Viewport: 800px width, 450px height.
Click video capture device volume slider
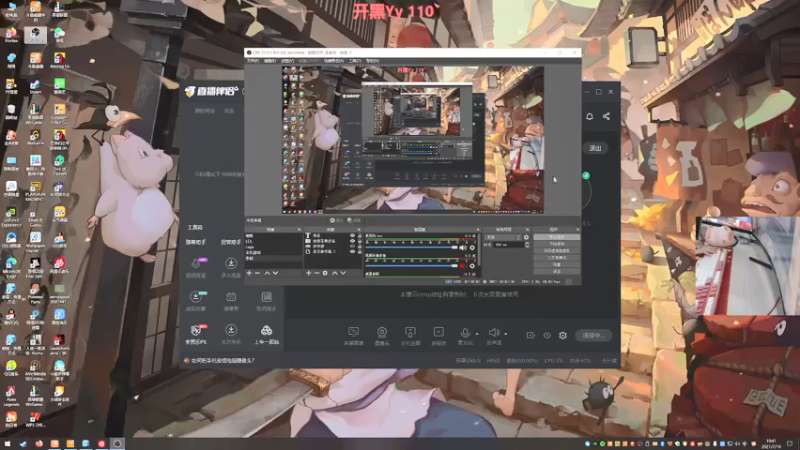point(412,266)
